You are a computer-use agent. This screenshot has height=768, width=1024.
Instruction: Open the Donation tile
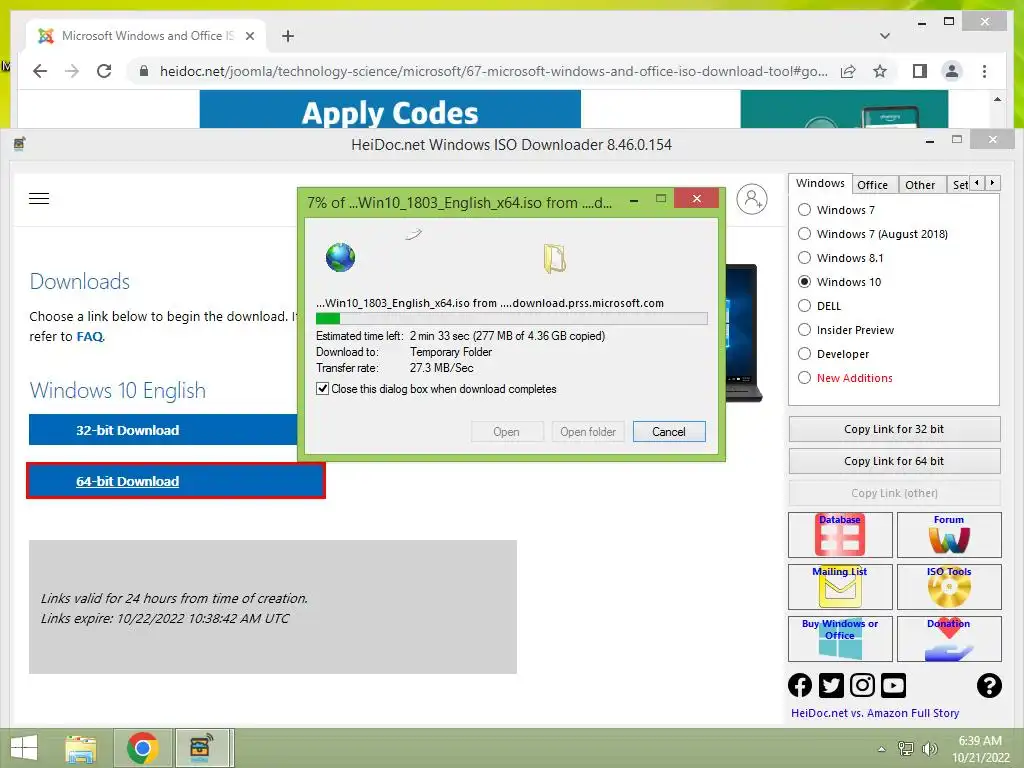(949, 639)
